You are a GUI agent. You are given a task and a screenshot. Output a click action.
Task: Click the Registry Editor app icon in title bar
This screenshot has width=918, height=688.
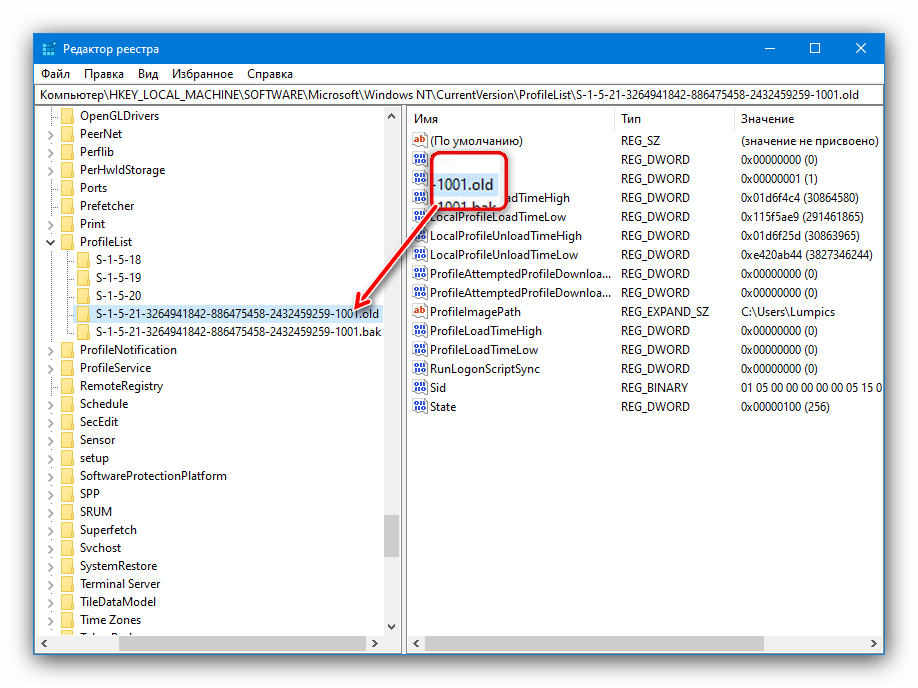click(48, 49)
